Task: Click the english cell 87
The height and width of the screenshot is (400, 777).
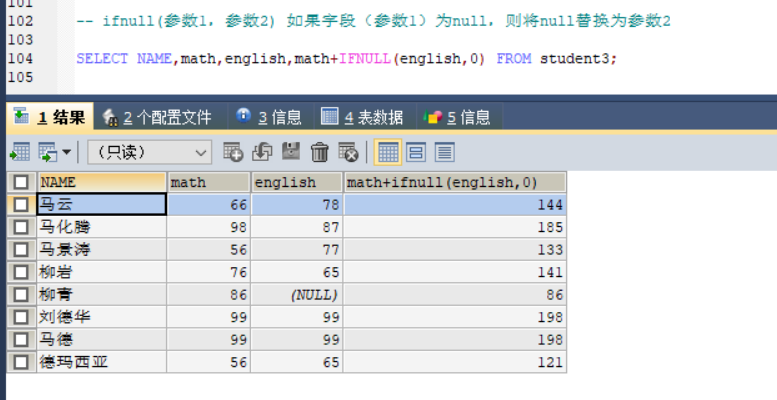Action: pyautogui.click(x=297, y=227)
